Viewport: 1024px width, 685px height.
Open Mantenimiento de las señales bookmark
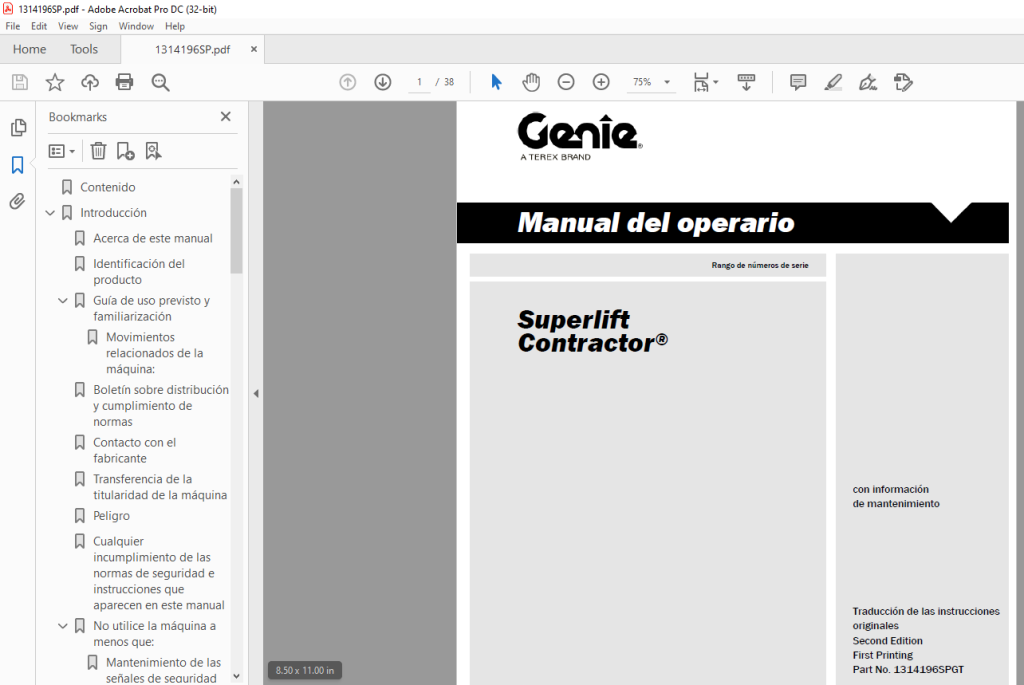coord(161,671)
